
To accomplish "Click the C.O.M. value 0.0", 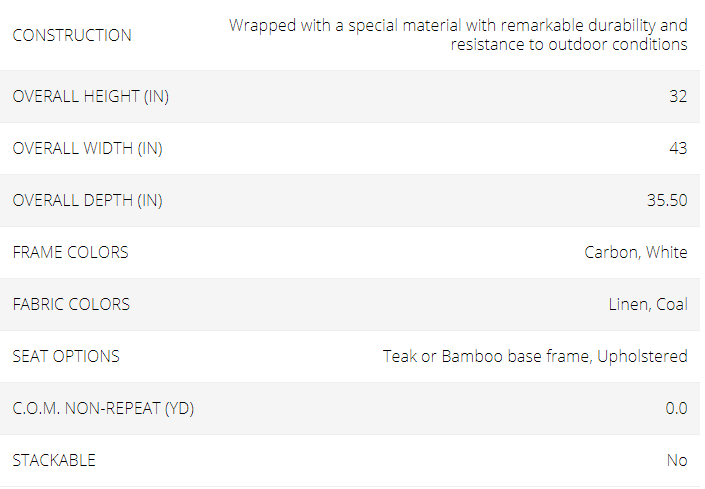I will click(676, 408).
